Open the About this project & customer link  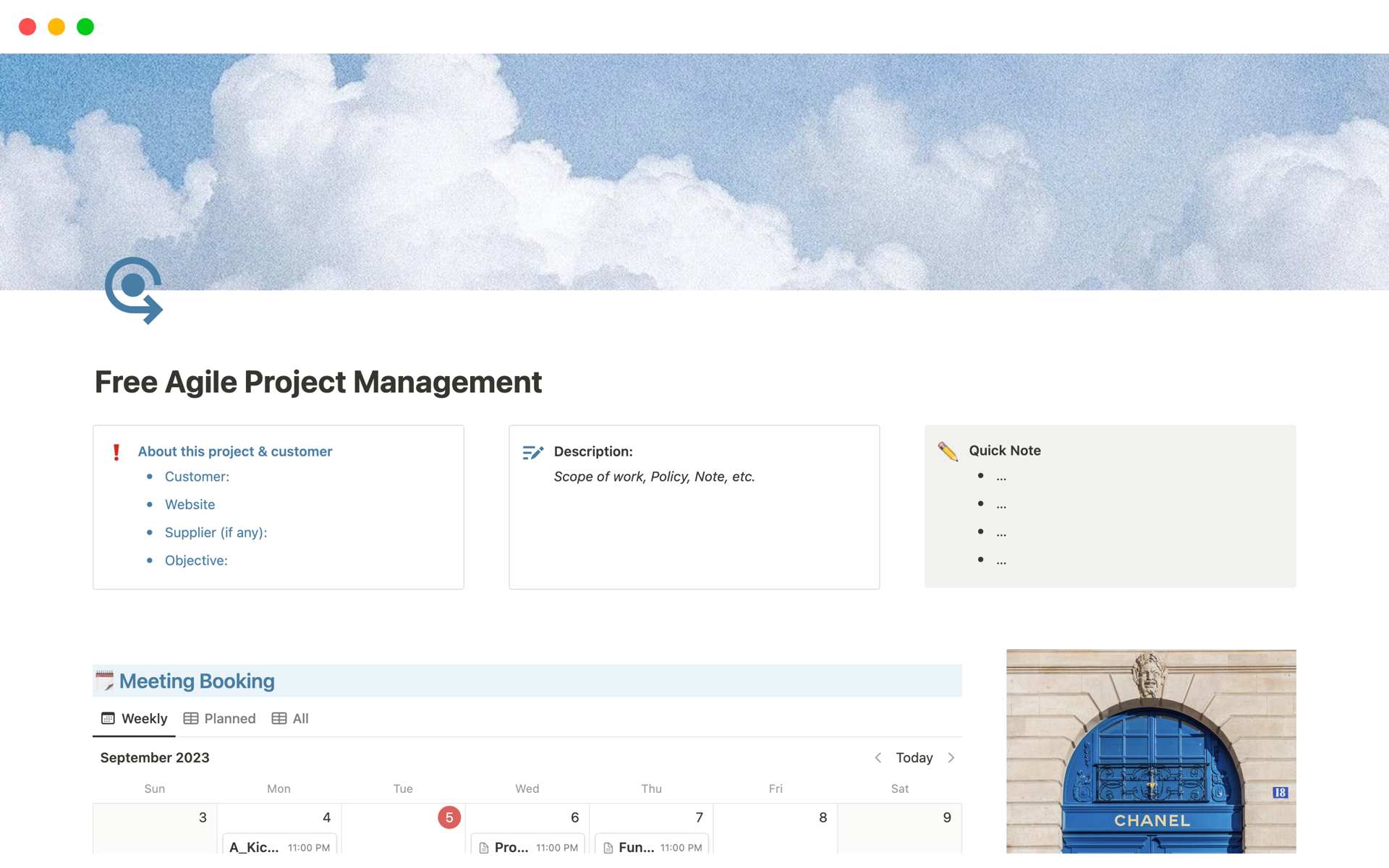click(234, 451)
